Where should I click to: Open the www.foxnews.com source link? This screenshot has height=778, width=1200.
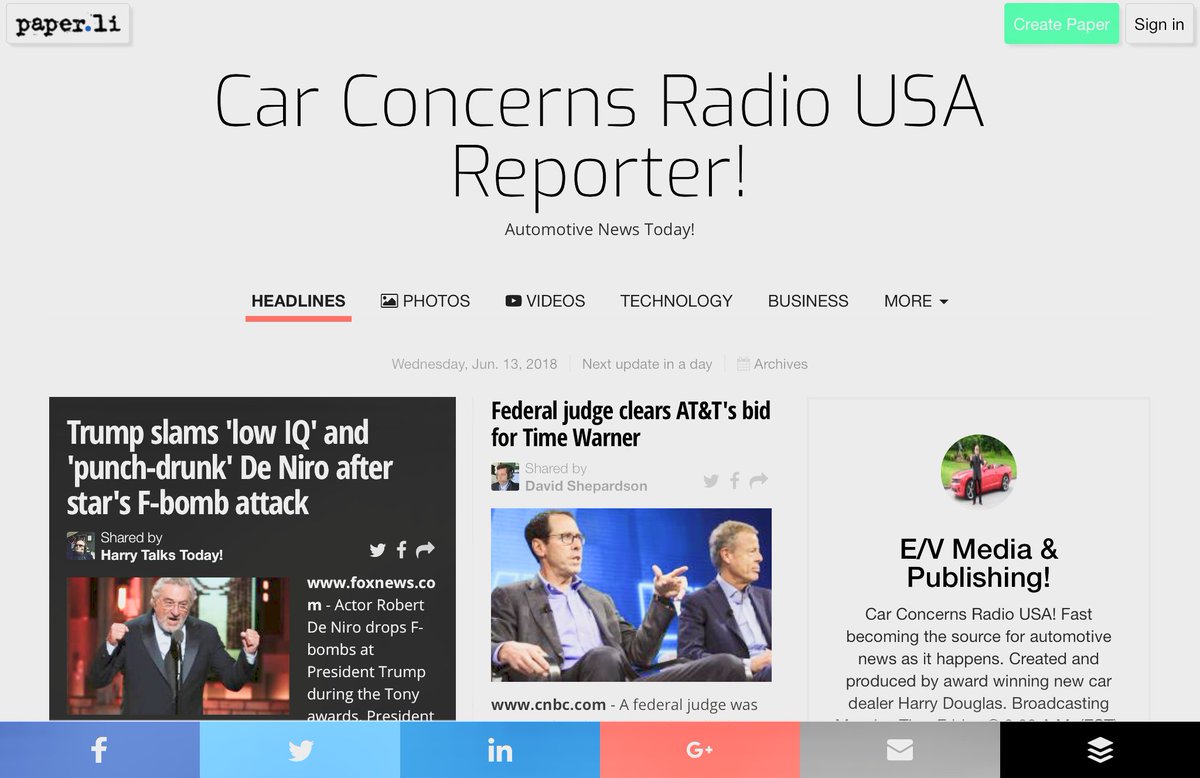click(371, 594)
